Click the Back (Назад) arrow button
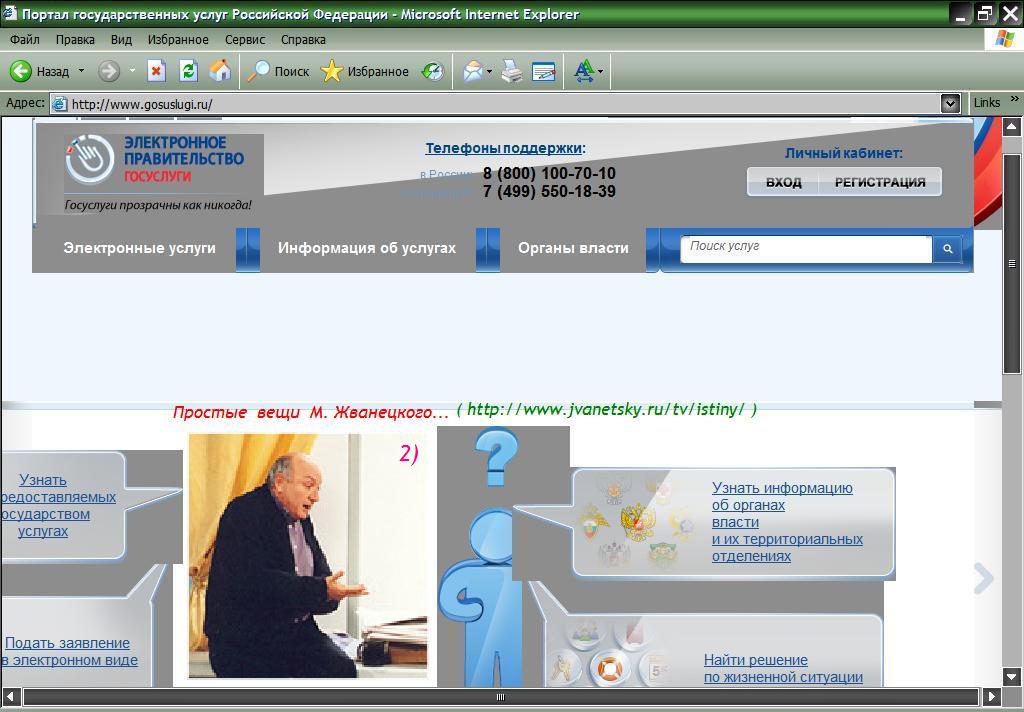1024x712 pixels. click(22, 71)
